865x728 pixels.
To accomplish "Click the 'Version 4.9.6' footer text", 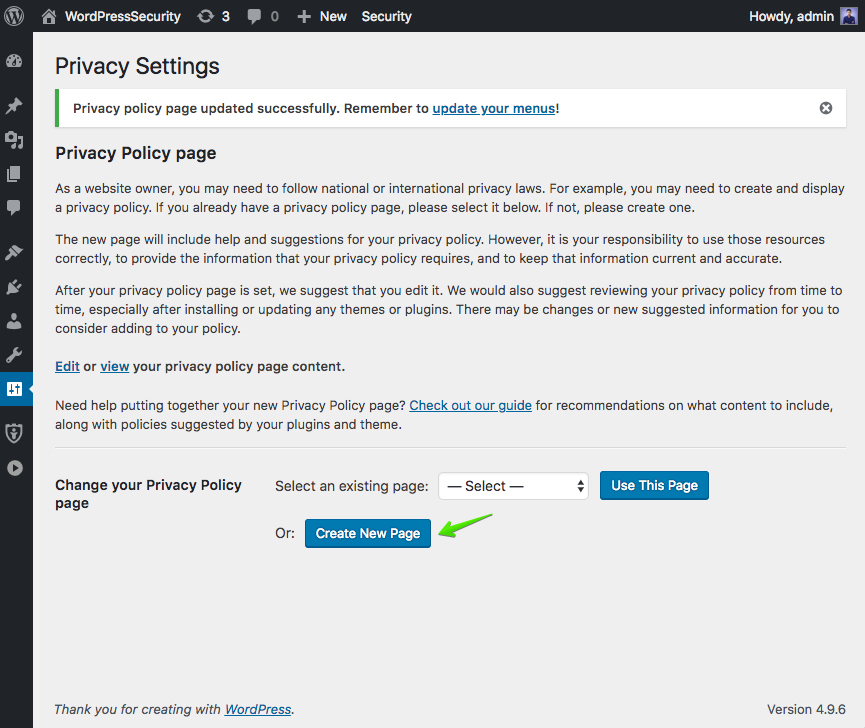I will coord(806,709).
